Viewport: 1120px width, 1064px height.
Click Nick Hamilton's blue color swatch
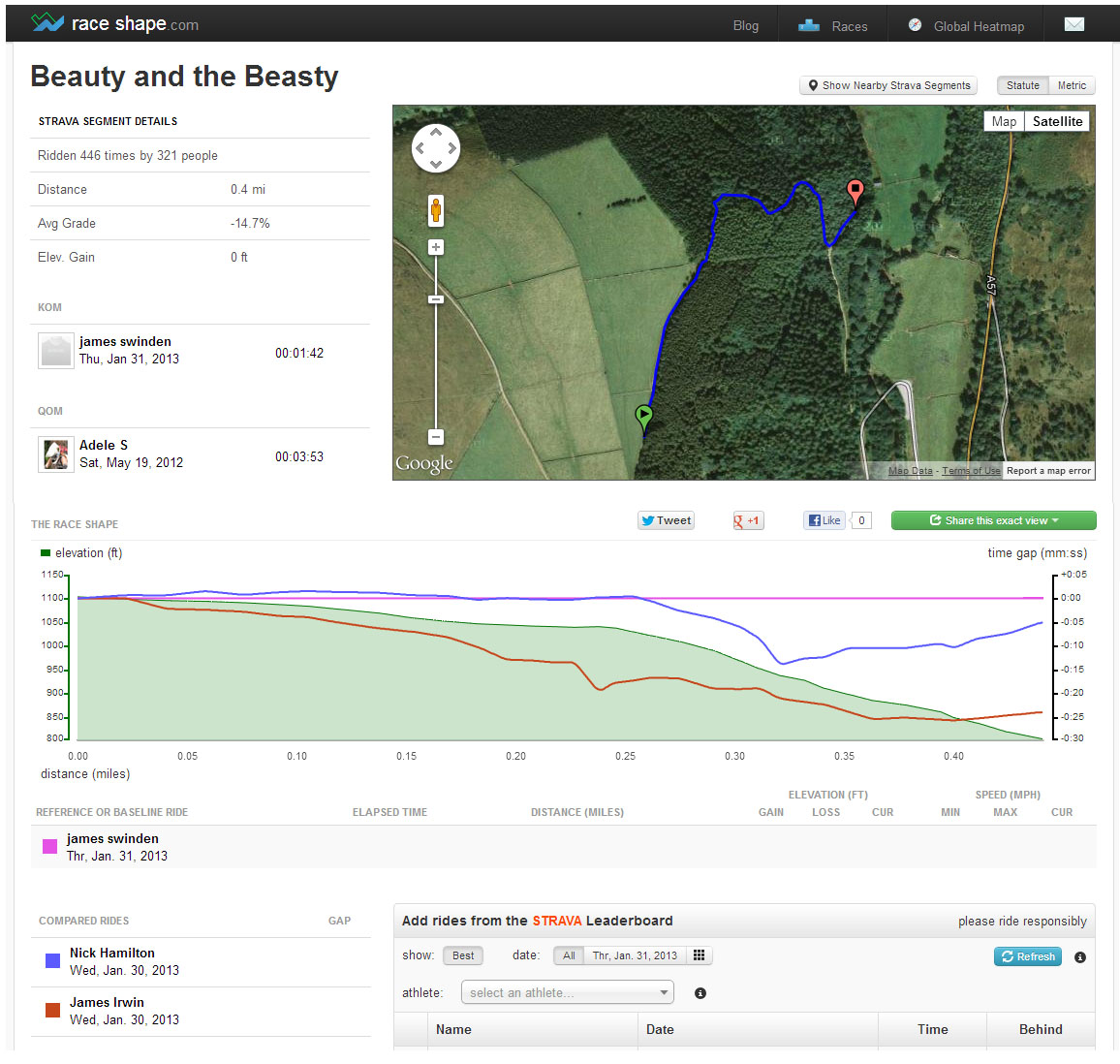point(53,961)
